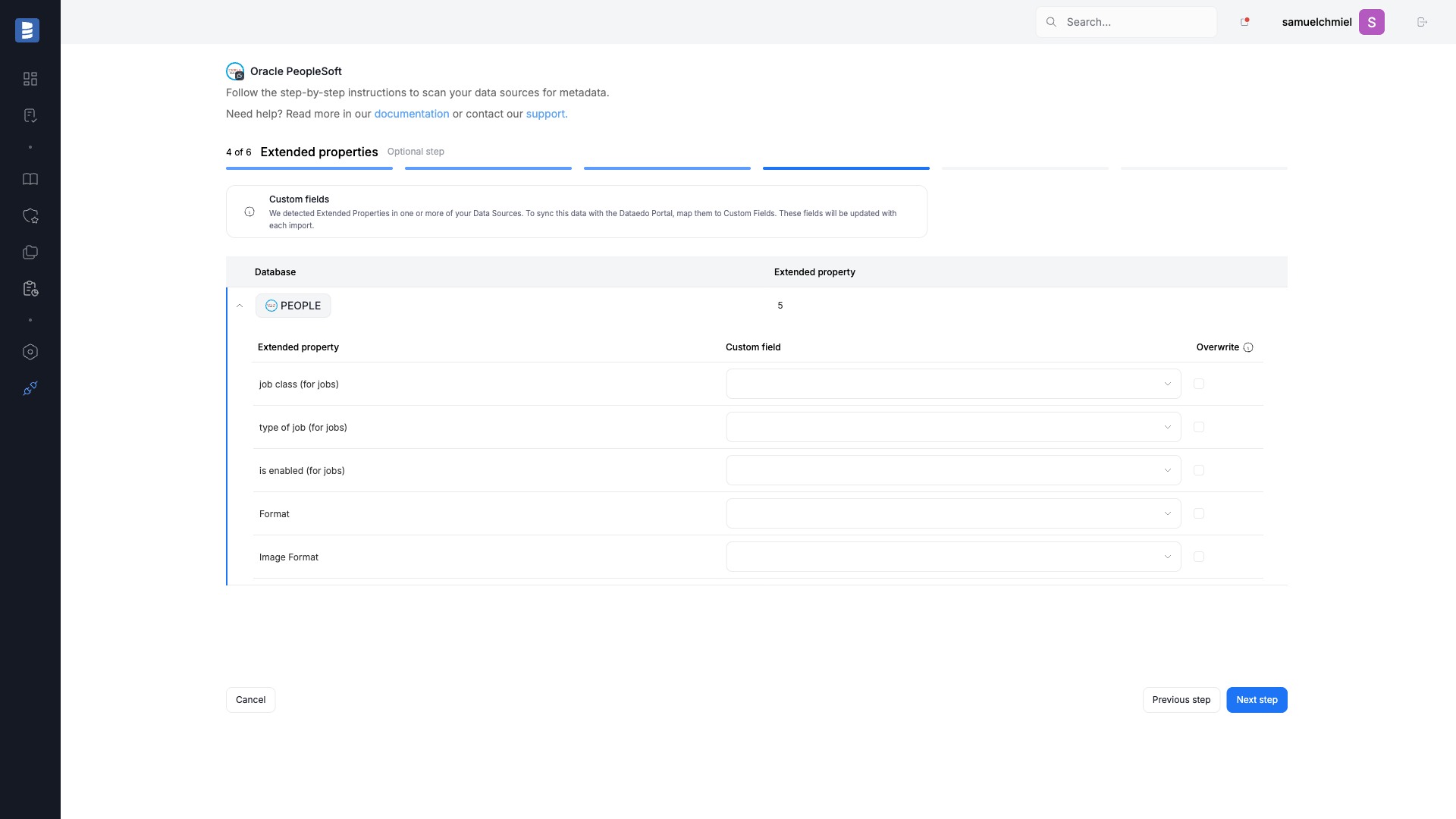Open Custom field dropdown for is enabled

pyautogui.click(x=953, y=470)
